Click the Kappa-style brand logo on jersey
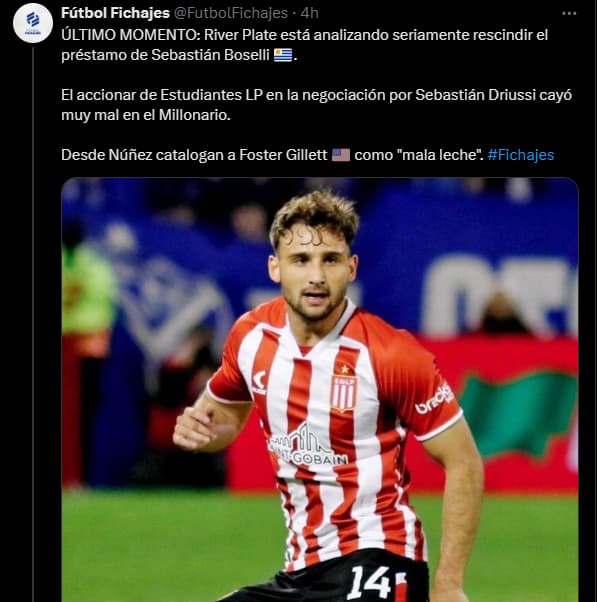The image size is (597, 602). click(x=259, y=382)
